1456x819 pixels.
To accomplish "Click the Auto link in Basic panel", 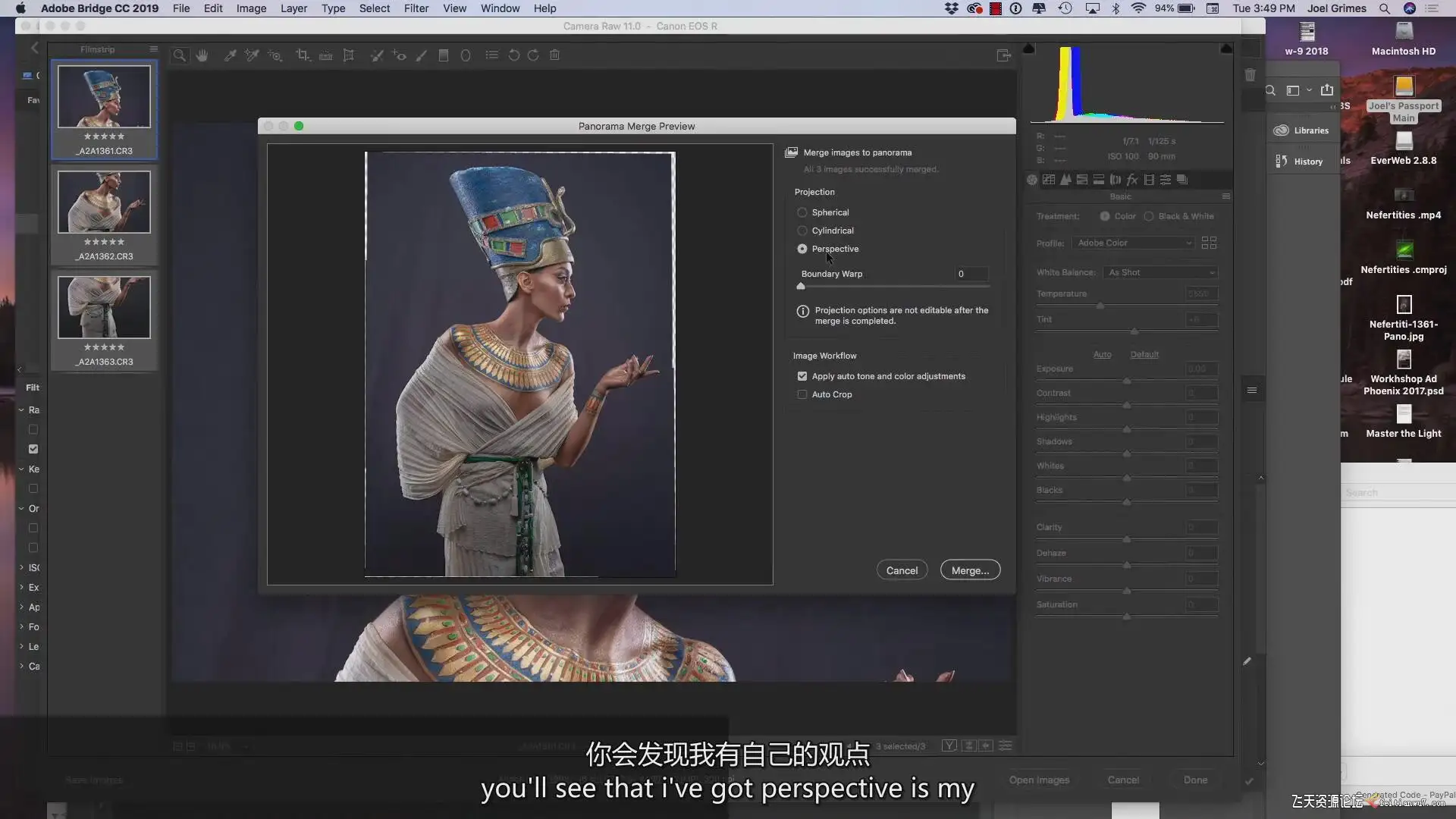I will pyautogui.click(x=1102, y=354).
